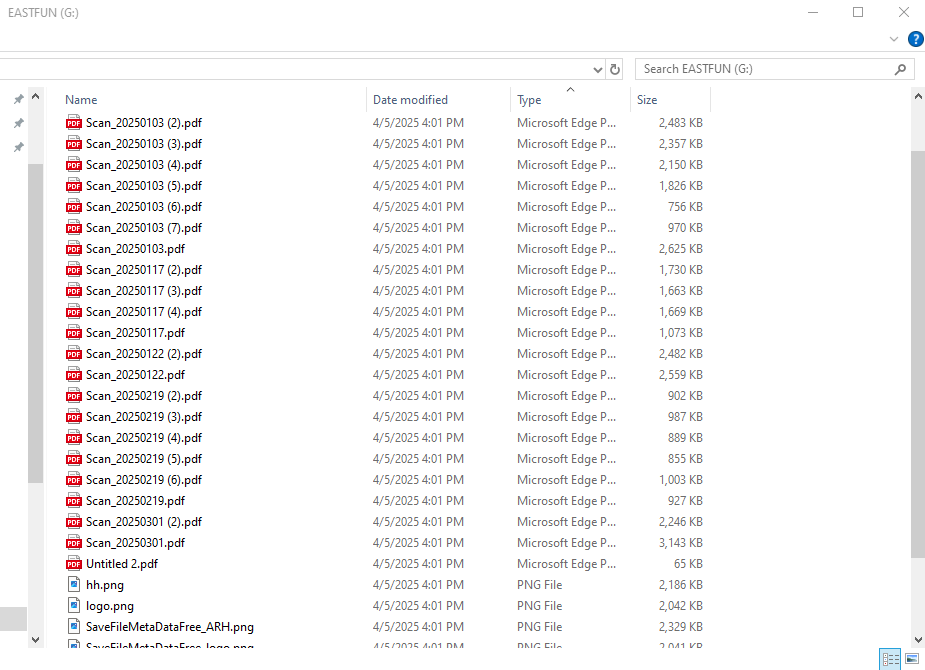
Task: Open Help using the blue question mark icon
Action: (915, 39)
